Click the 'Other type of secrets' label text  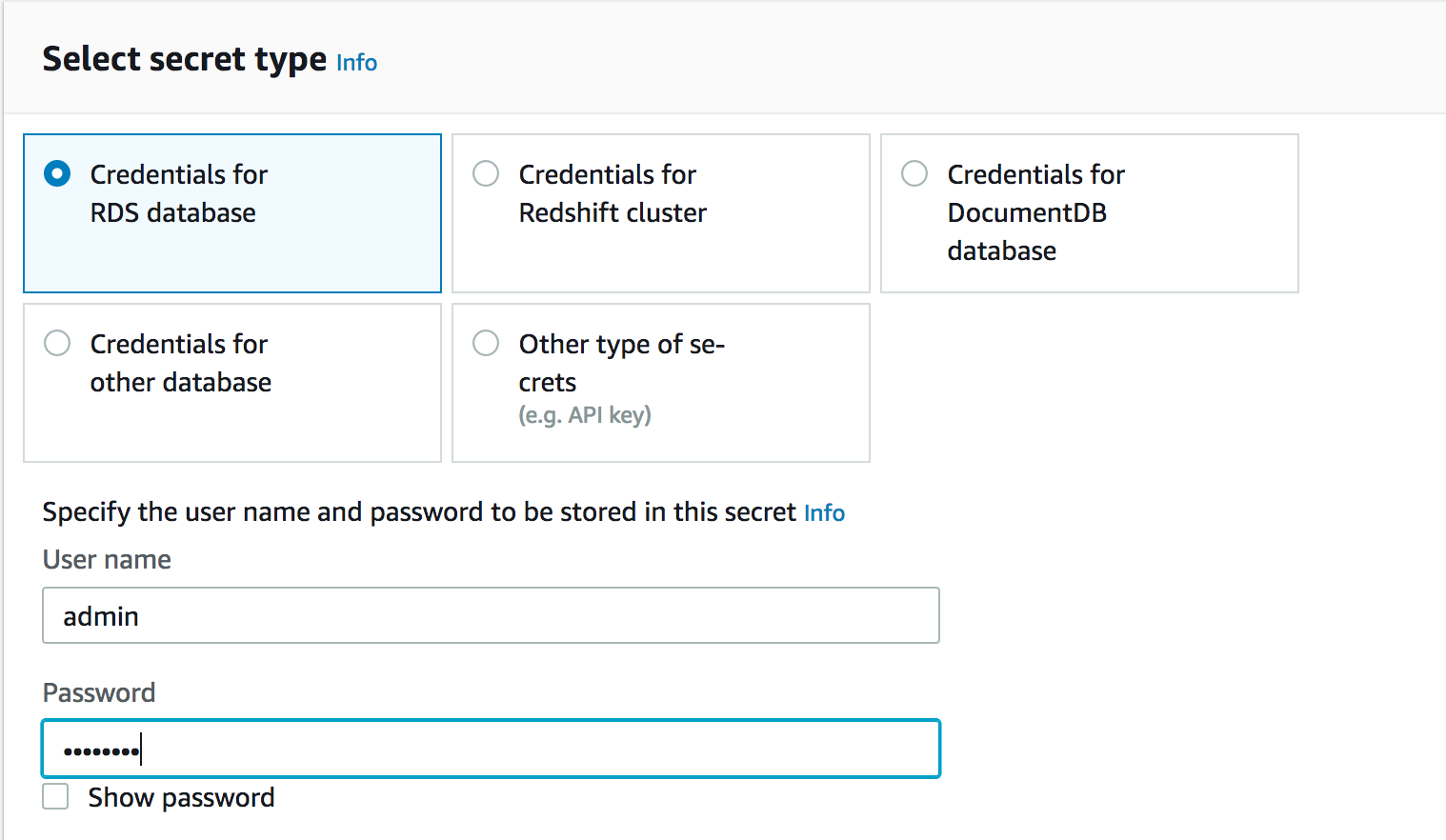pyautogui.click(x=622, y=363)
